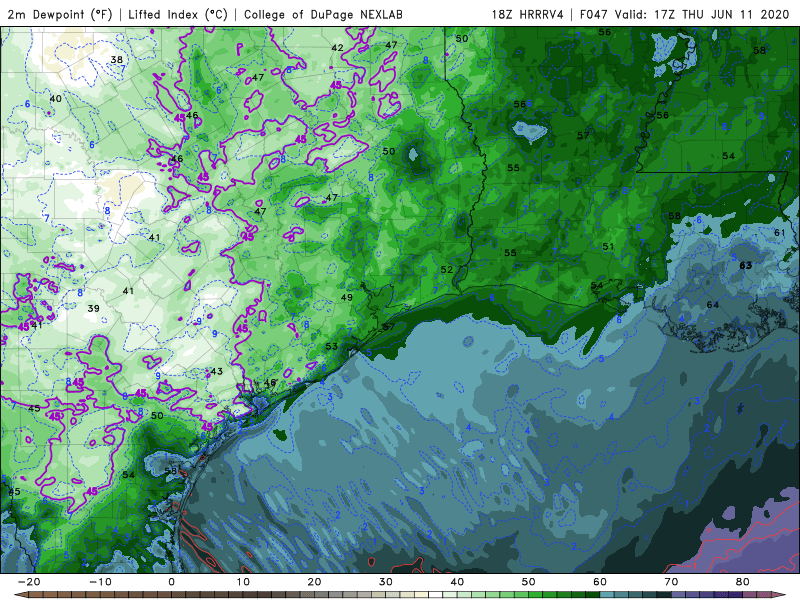
Task: Click the "17Z THU JUN 11 2020" valid time
Action: 721,14
